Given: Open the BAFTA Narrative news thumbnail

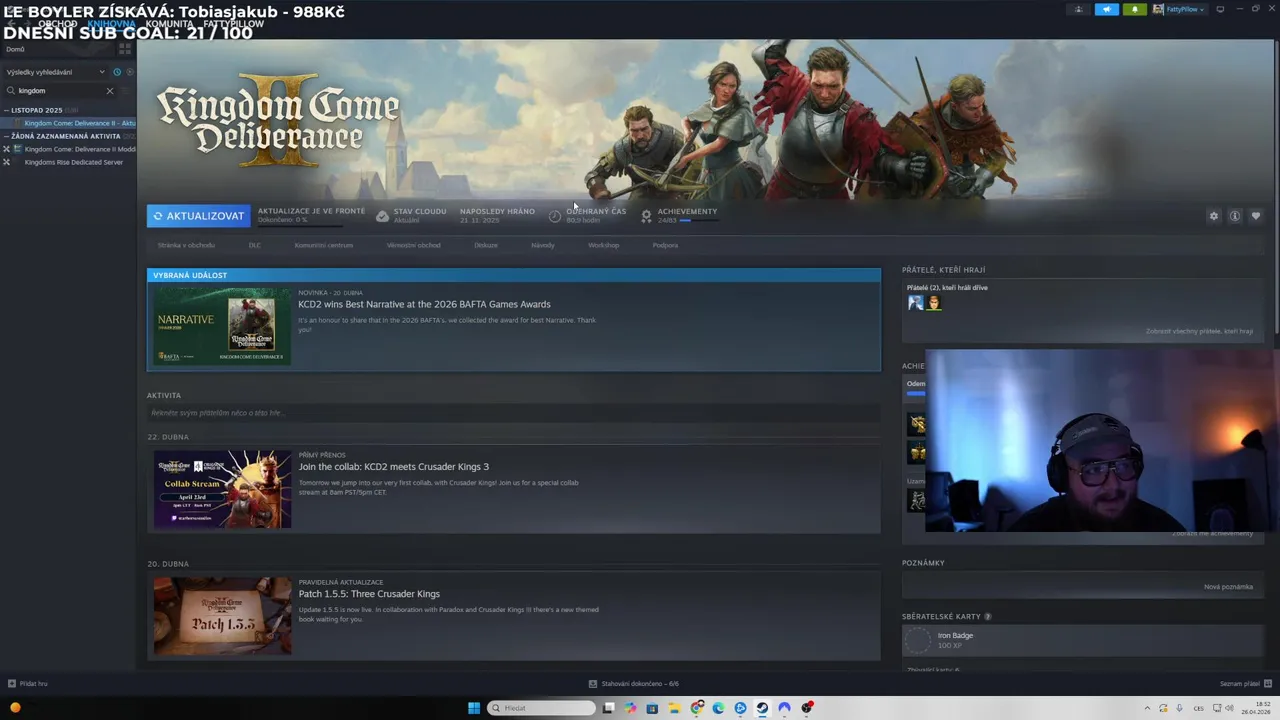Looking at the screenshot, I should click(222, 326).
